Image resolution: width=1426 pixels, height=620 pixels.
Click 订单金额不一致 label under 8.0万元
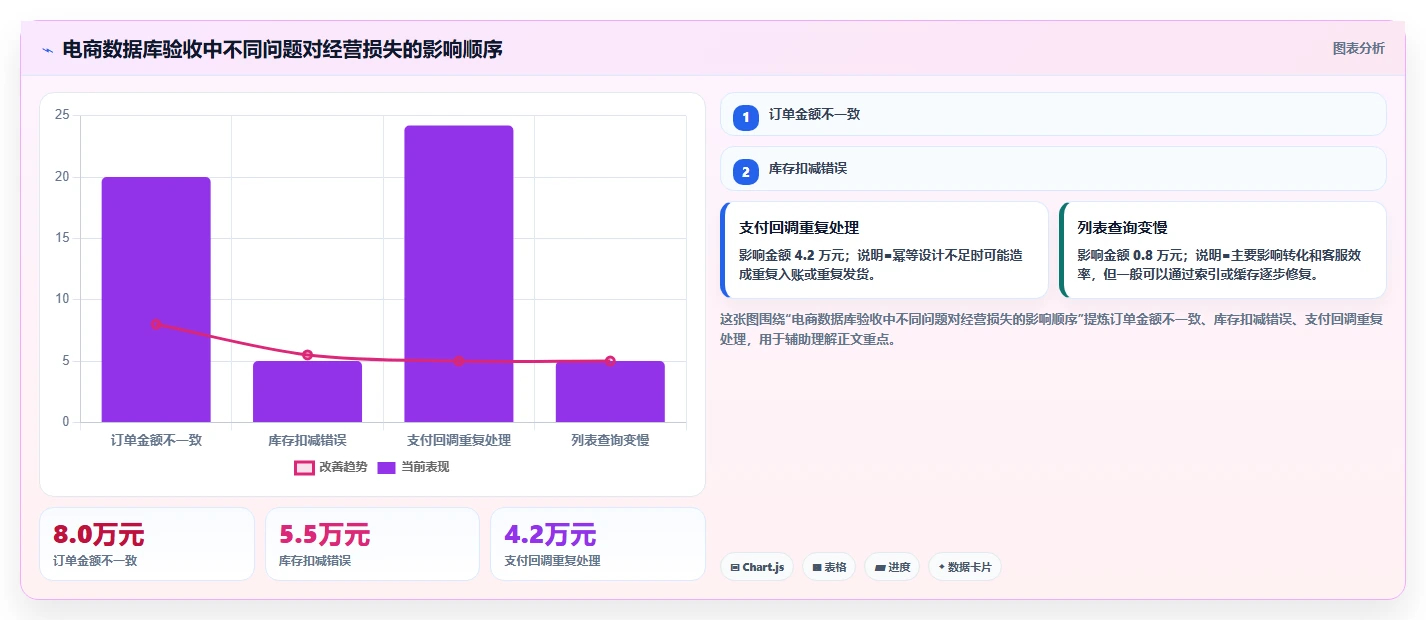tap(95, 561)
